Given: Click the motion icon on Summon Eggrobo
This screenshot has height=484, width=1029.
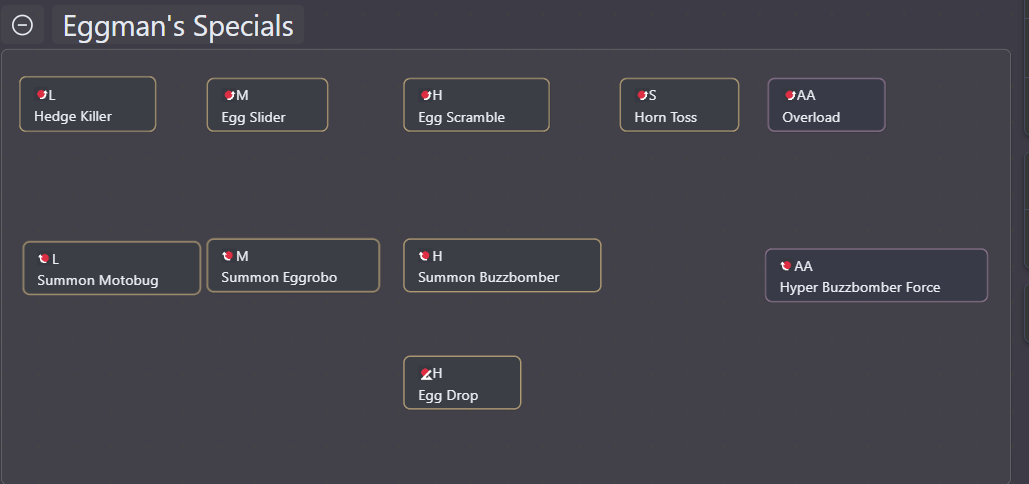Looking at the screenshot, I should (228, 256).
